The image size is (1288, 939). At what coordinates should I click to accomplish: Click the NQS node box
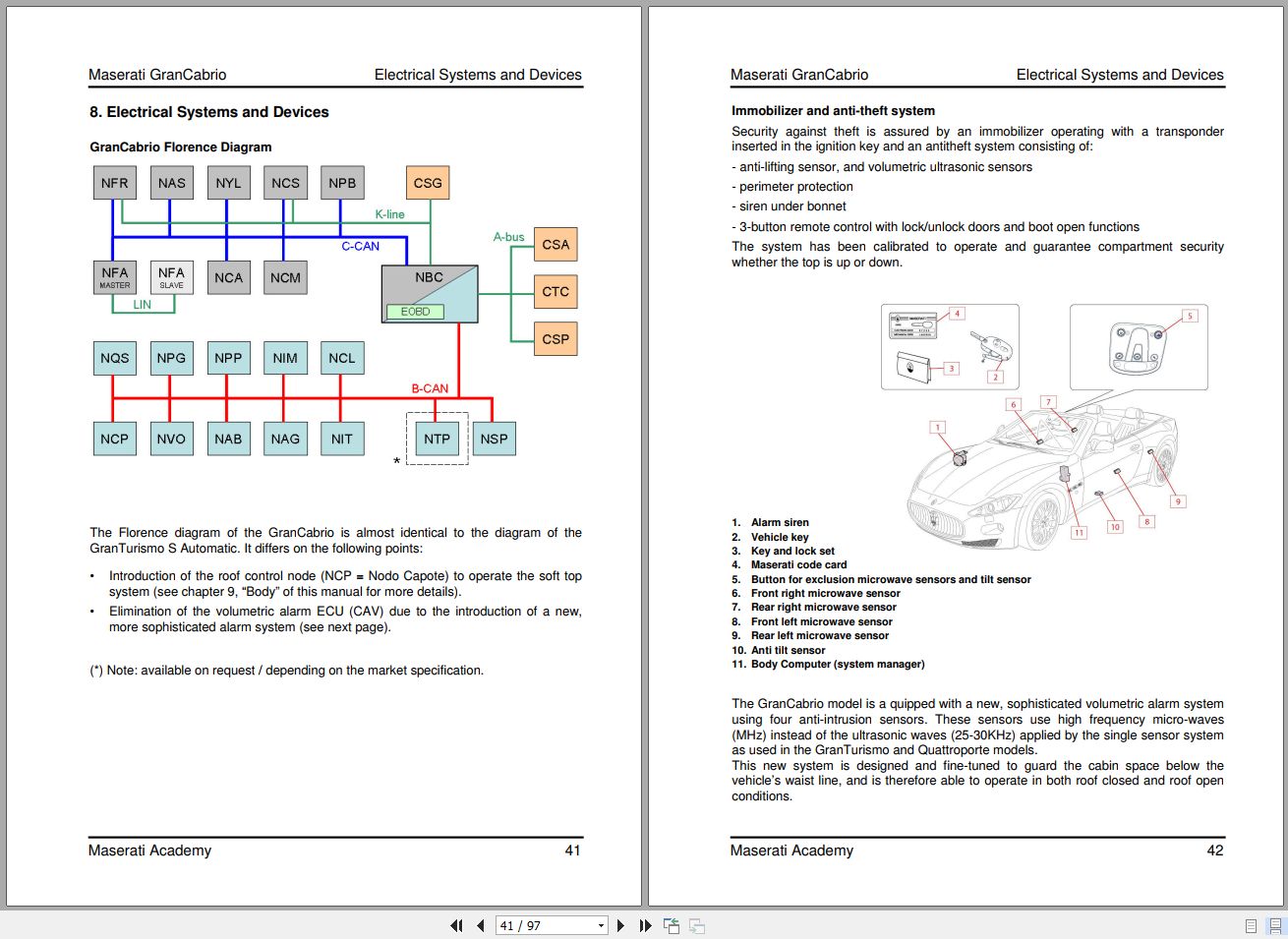(115, 358)
